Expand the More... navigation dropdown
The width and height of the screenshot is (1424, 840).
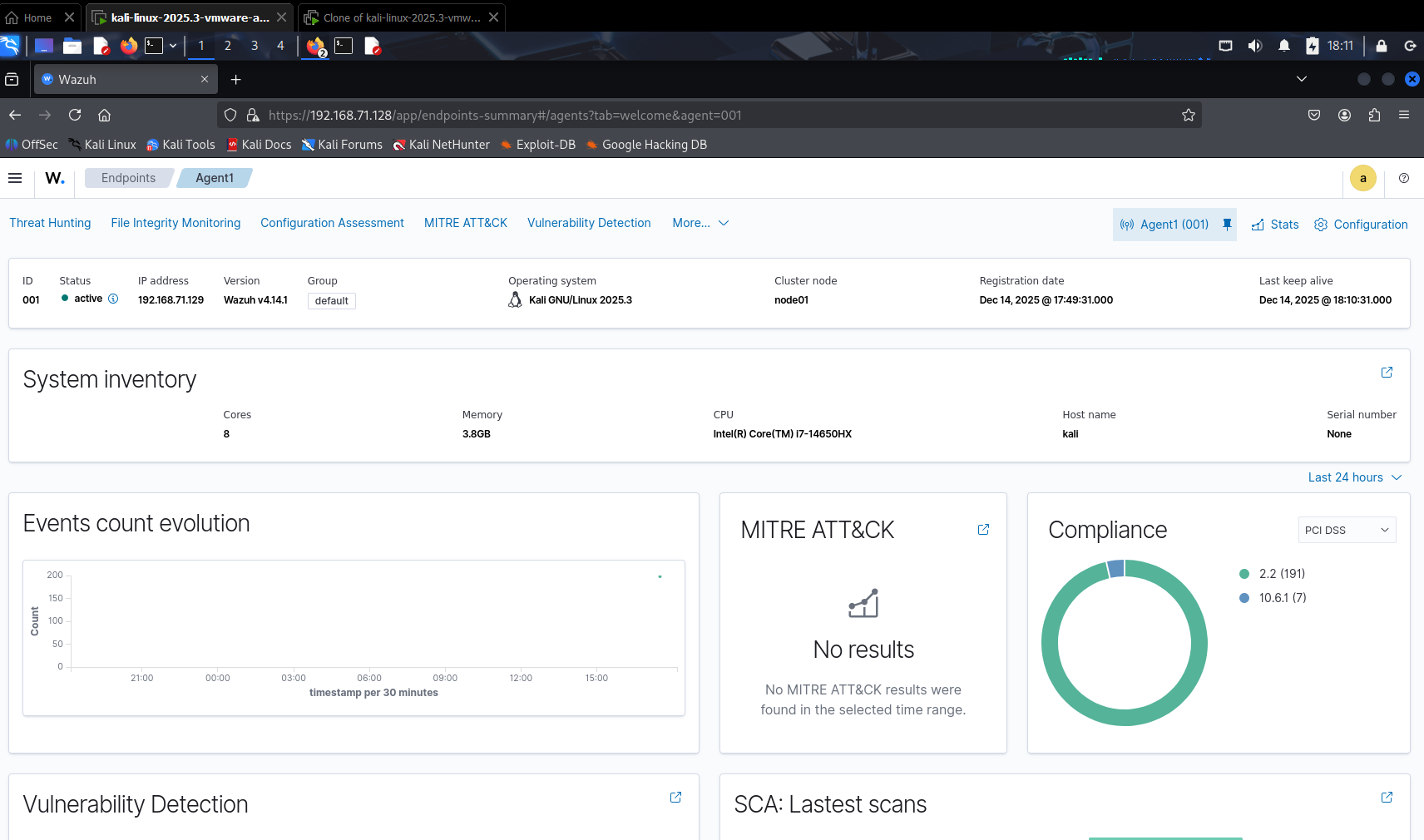pyautogui.click(x=700, y=223)
